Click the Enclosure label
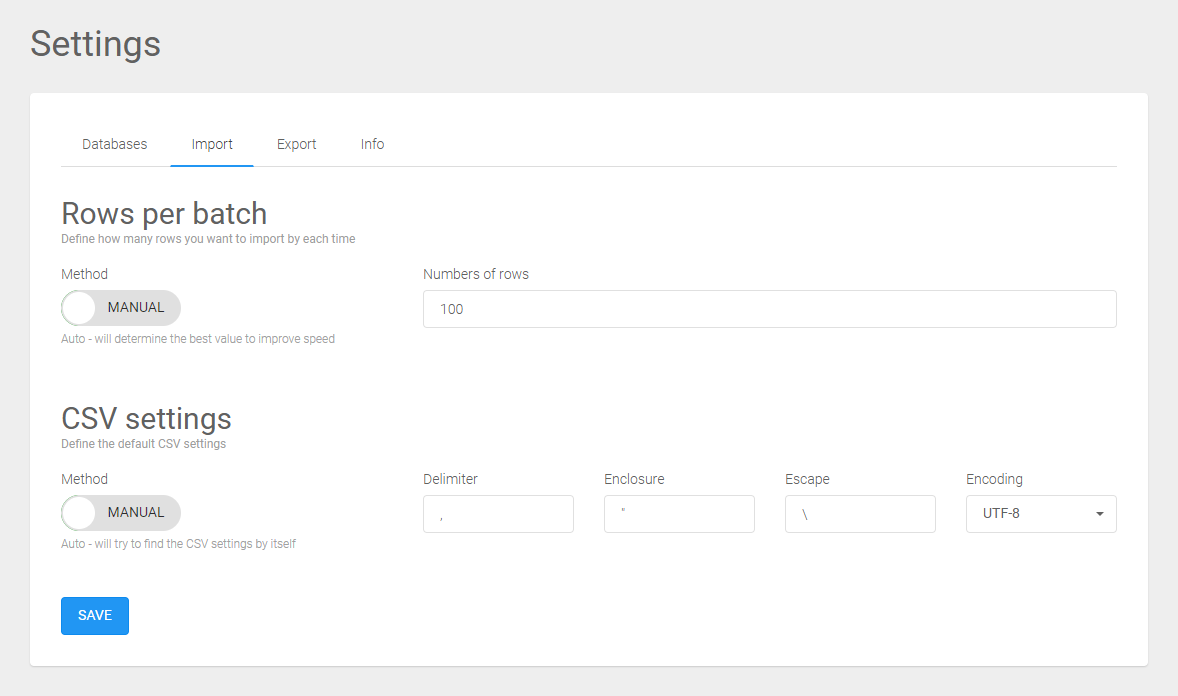The width and height of the screenshot is (1178, 696). point(634,480)
